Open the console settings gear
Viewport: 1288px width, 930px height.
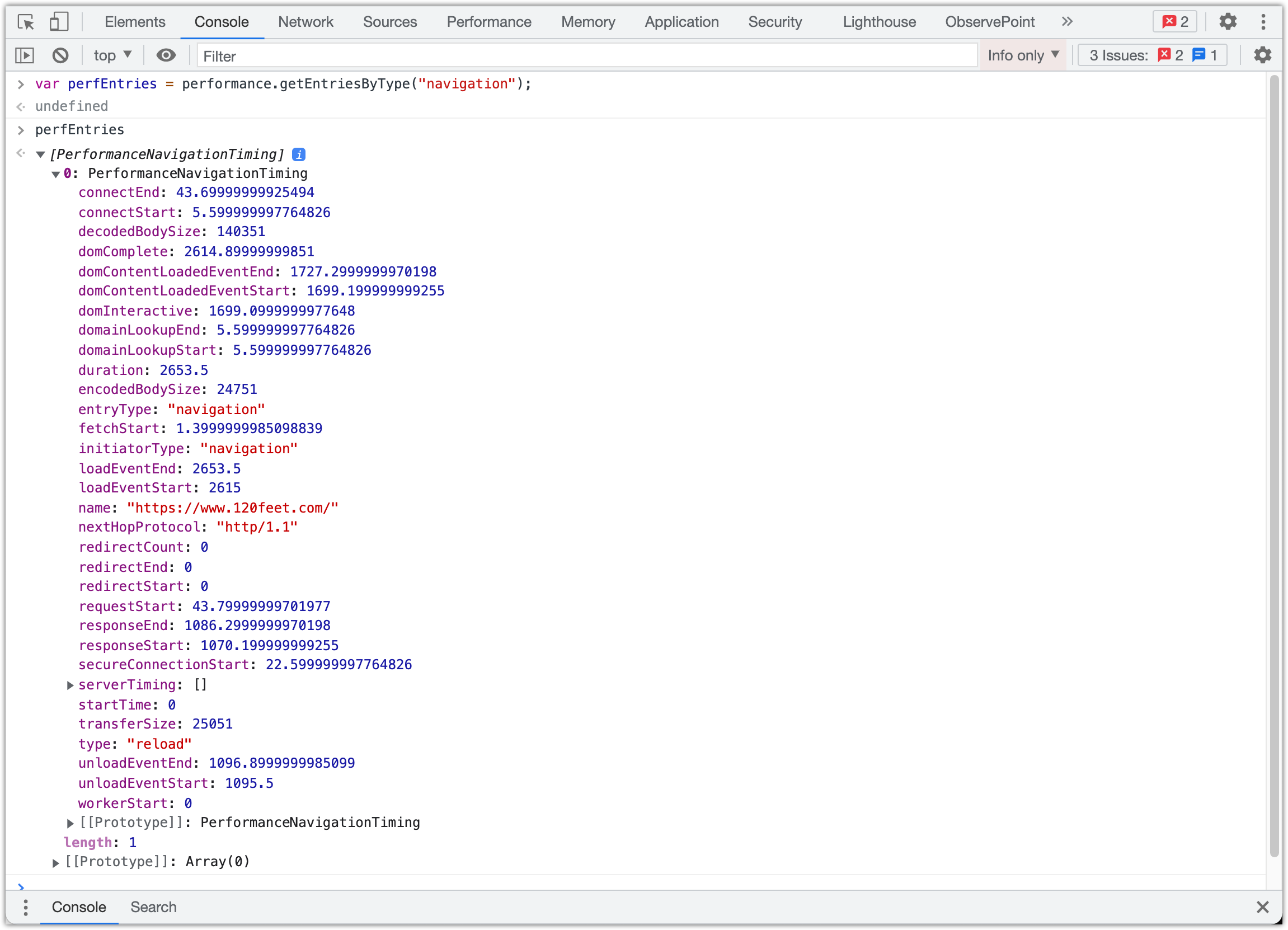(x=1262, y=55)
